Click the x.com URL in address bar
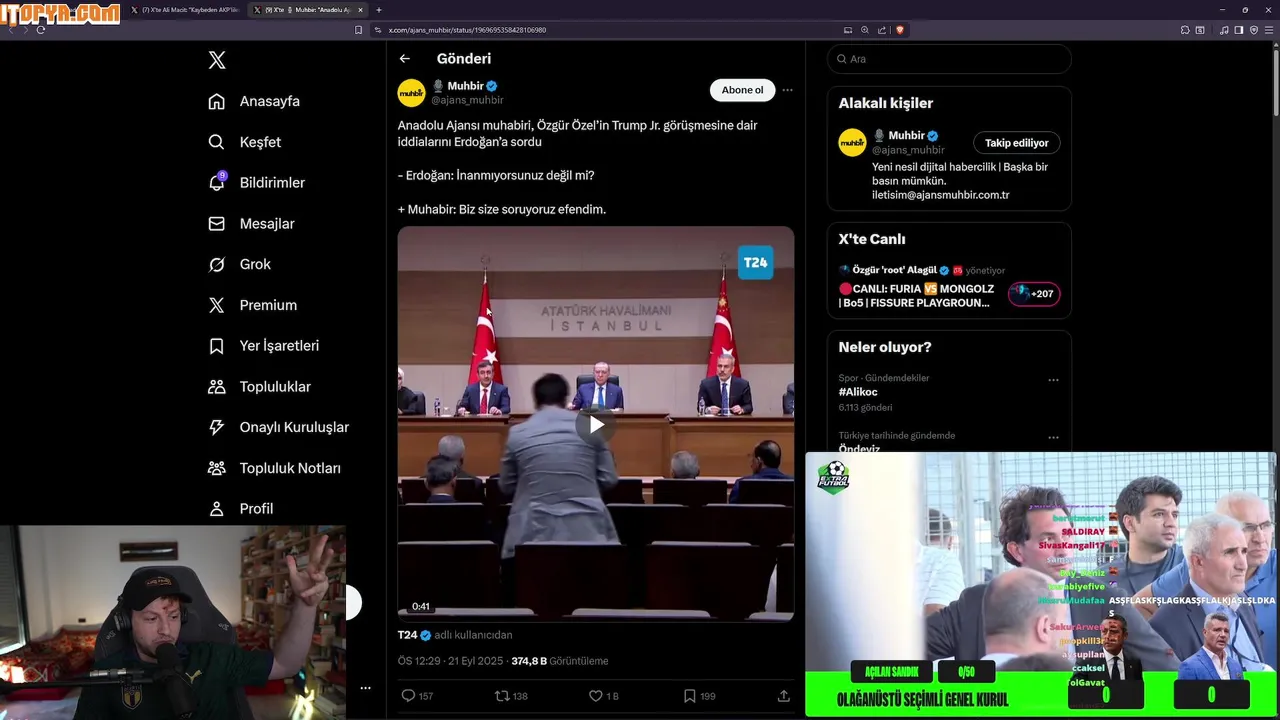This screenshot has height=720, width=1280. pyautogui.click(x=467, y=30)
